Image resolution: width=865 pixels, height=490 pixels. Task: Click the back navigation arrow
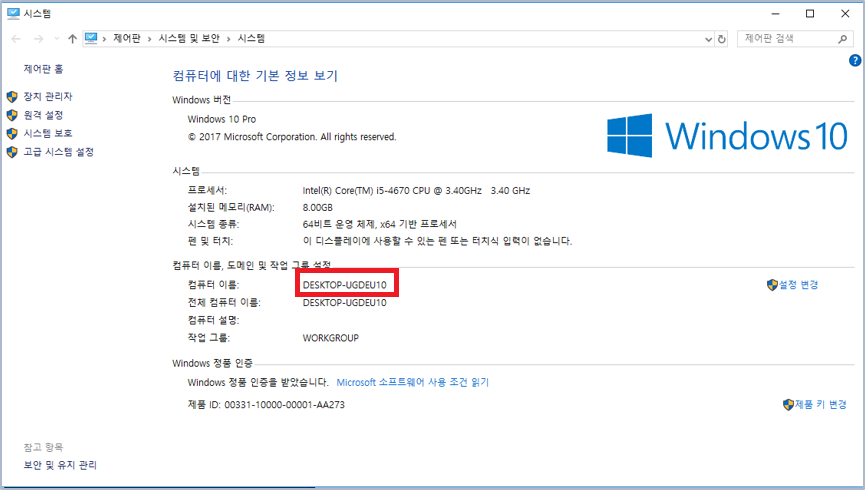(16, 39)
